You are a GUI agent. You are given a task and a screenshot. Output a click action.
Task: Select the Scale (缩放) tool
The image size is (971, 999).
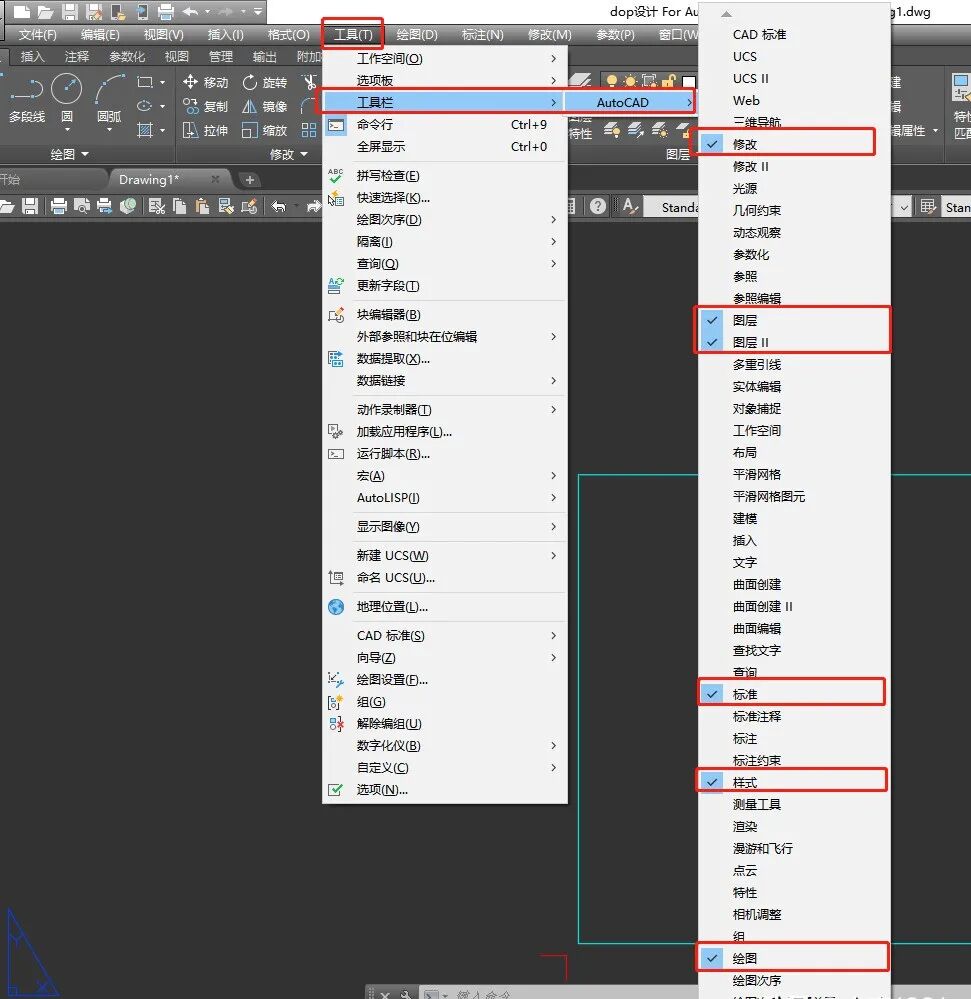pos(264,130)
